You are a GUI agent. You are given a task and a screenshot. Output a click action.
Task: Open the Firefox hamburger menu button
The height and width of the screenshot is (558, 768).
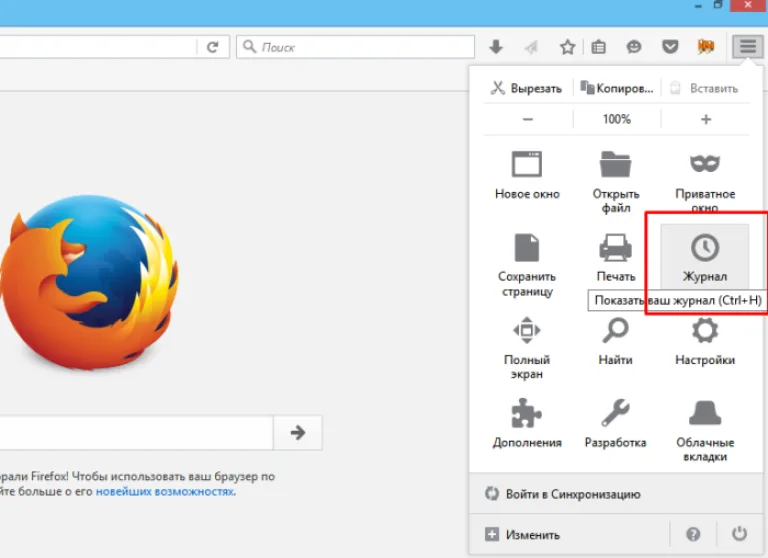pos(747,47)
